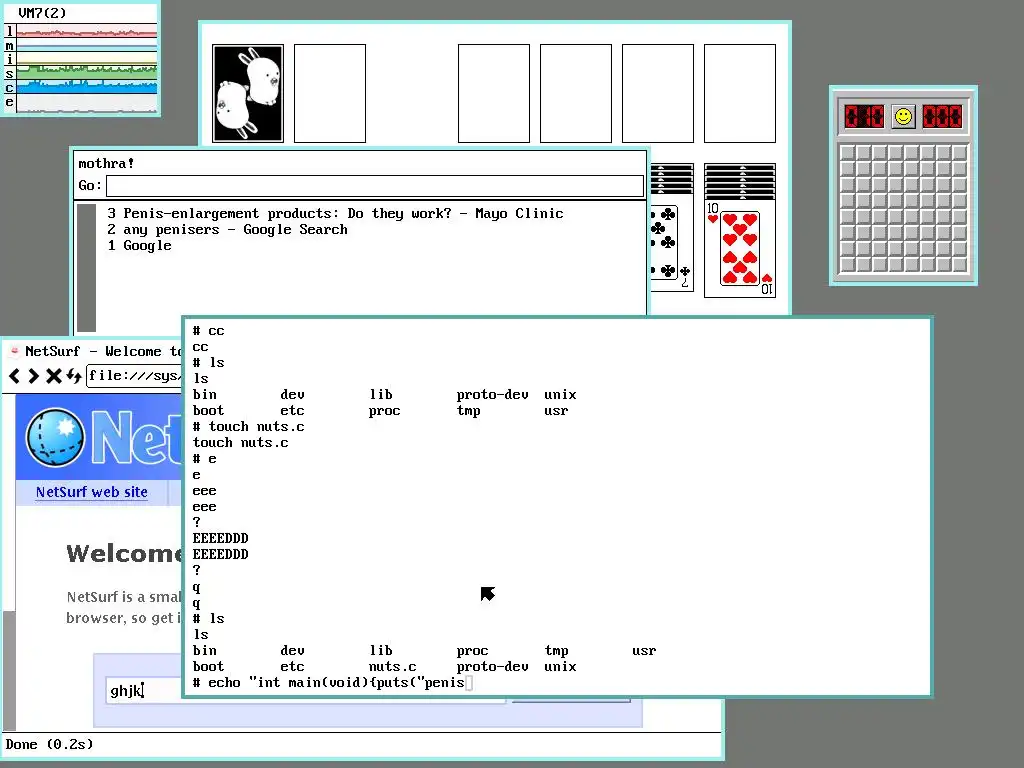
Task: Click the '# touch nuts.c' prompt line
Action: (x=248, y=426)
